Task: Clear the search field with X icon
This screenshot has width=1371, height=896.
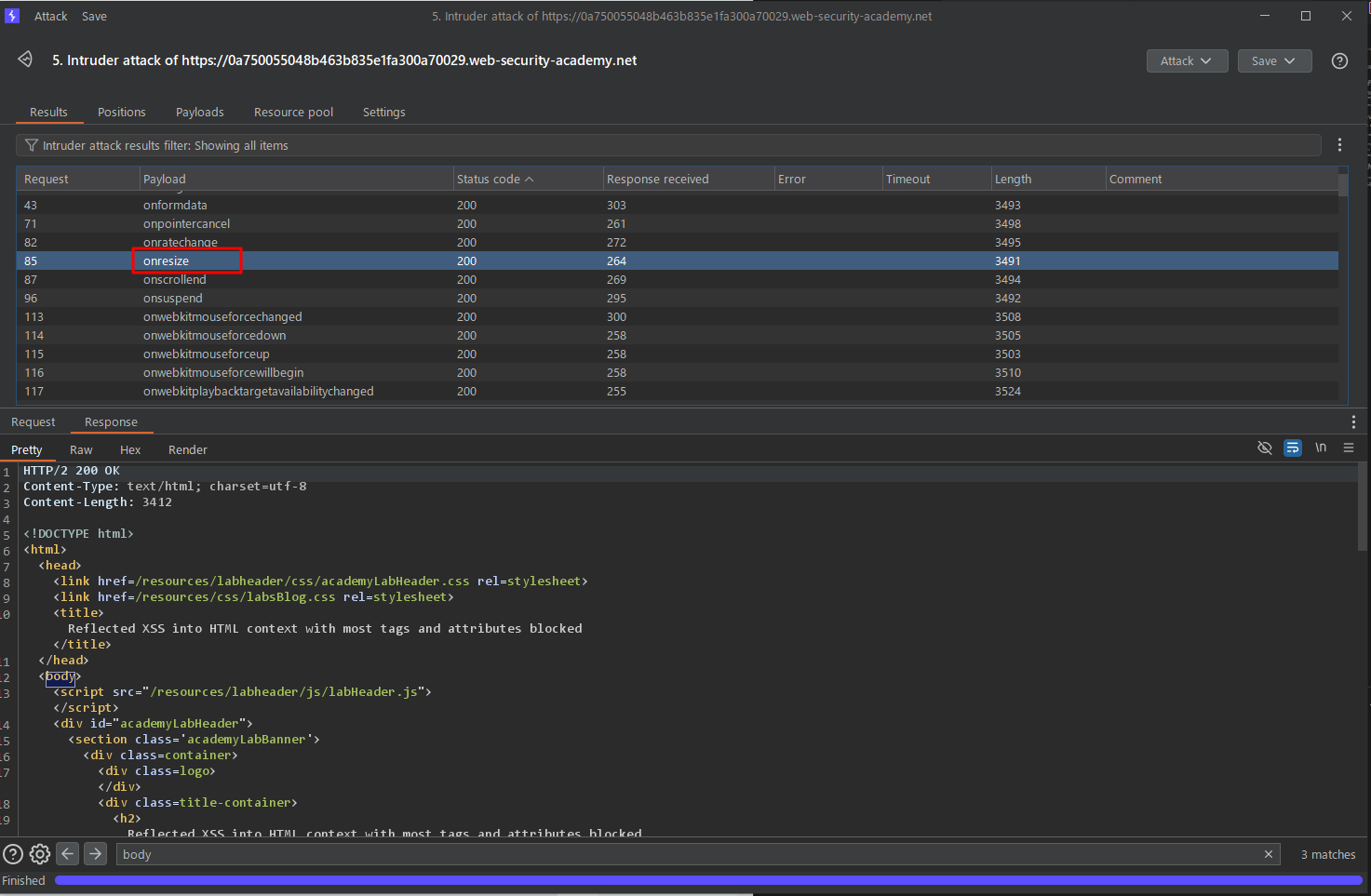Action: (1268, 854)
